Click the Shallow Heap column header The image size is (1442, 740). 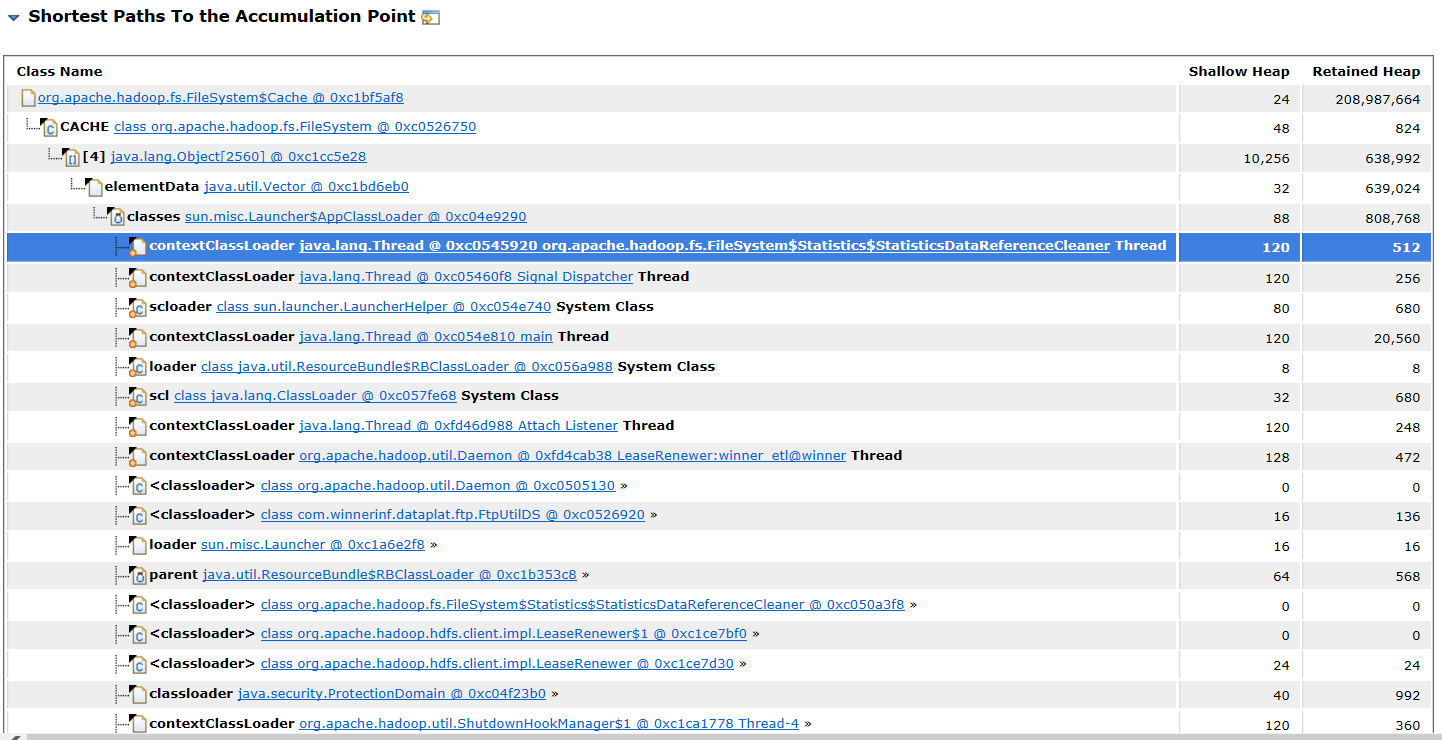(1239, 71)
